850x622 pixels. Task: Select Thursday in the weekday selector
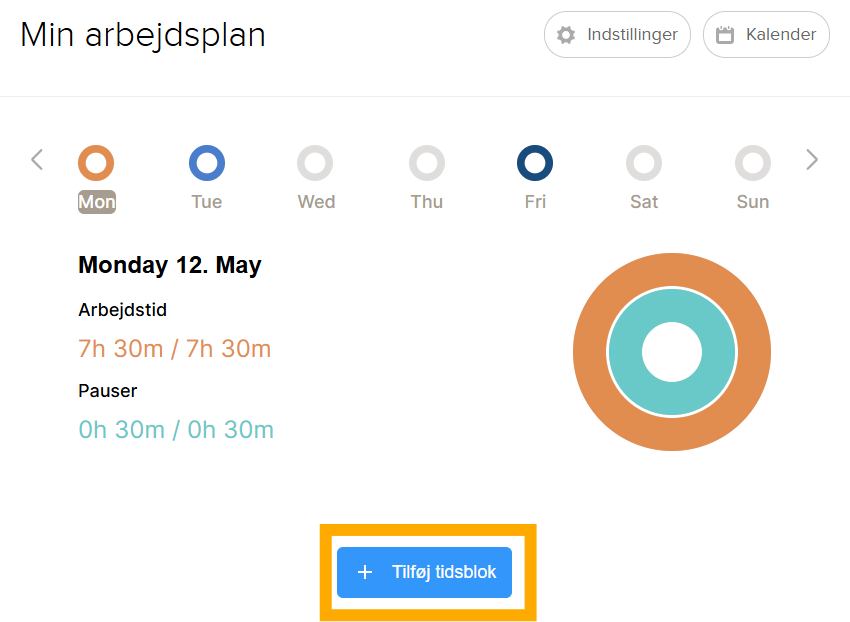426,160
